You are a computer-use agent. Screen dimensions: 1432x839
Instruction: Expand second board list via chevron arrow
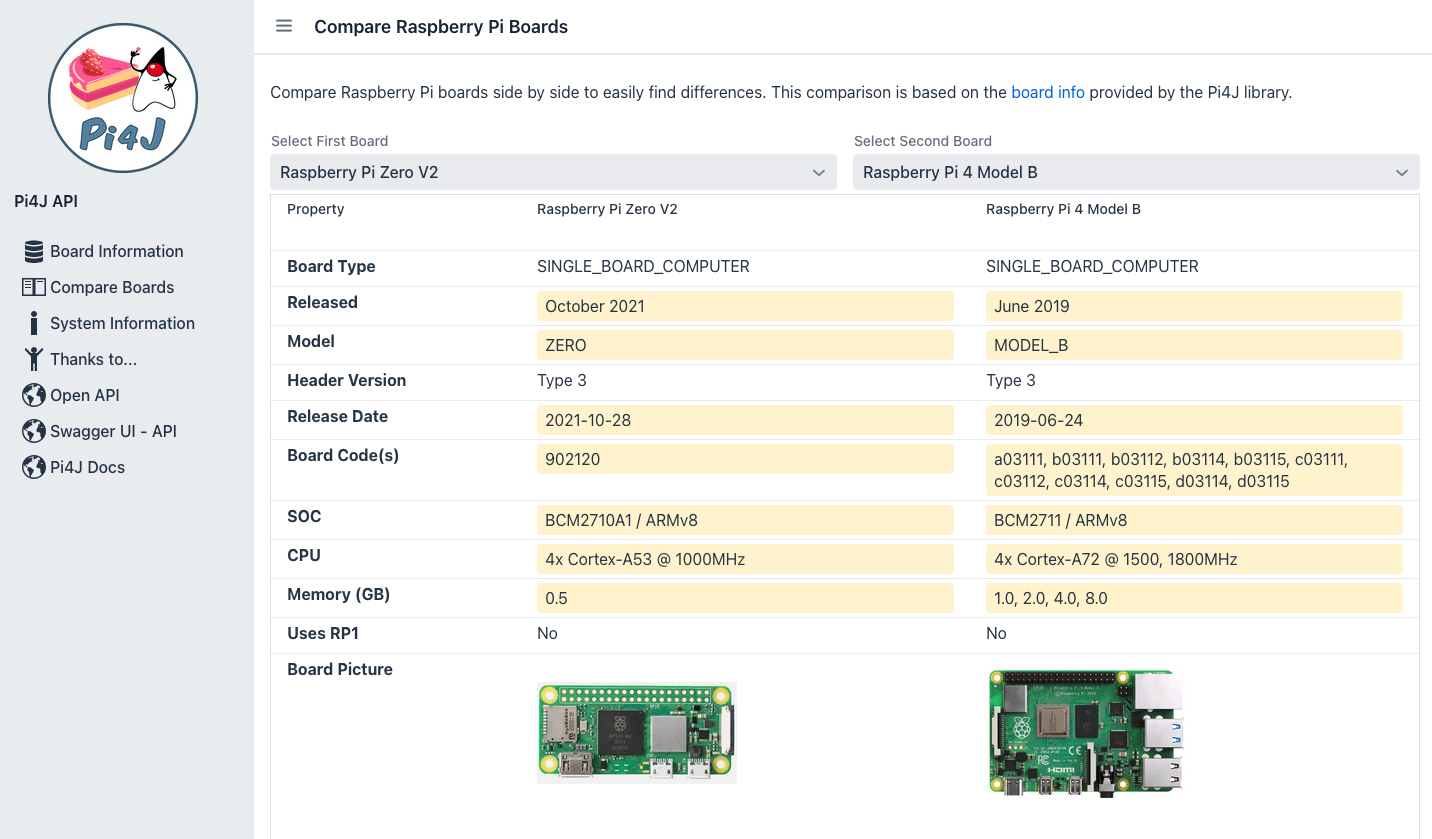pos(1401,173)
